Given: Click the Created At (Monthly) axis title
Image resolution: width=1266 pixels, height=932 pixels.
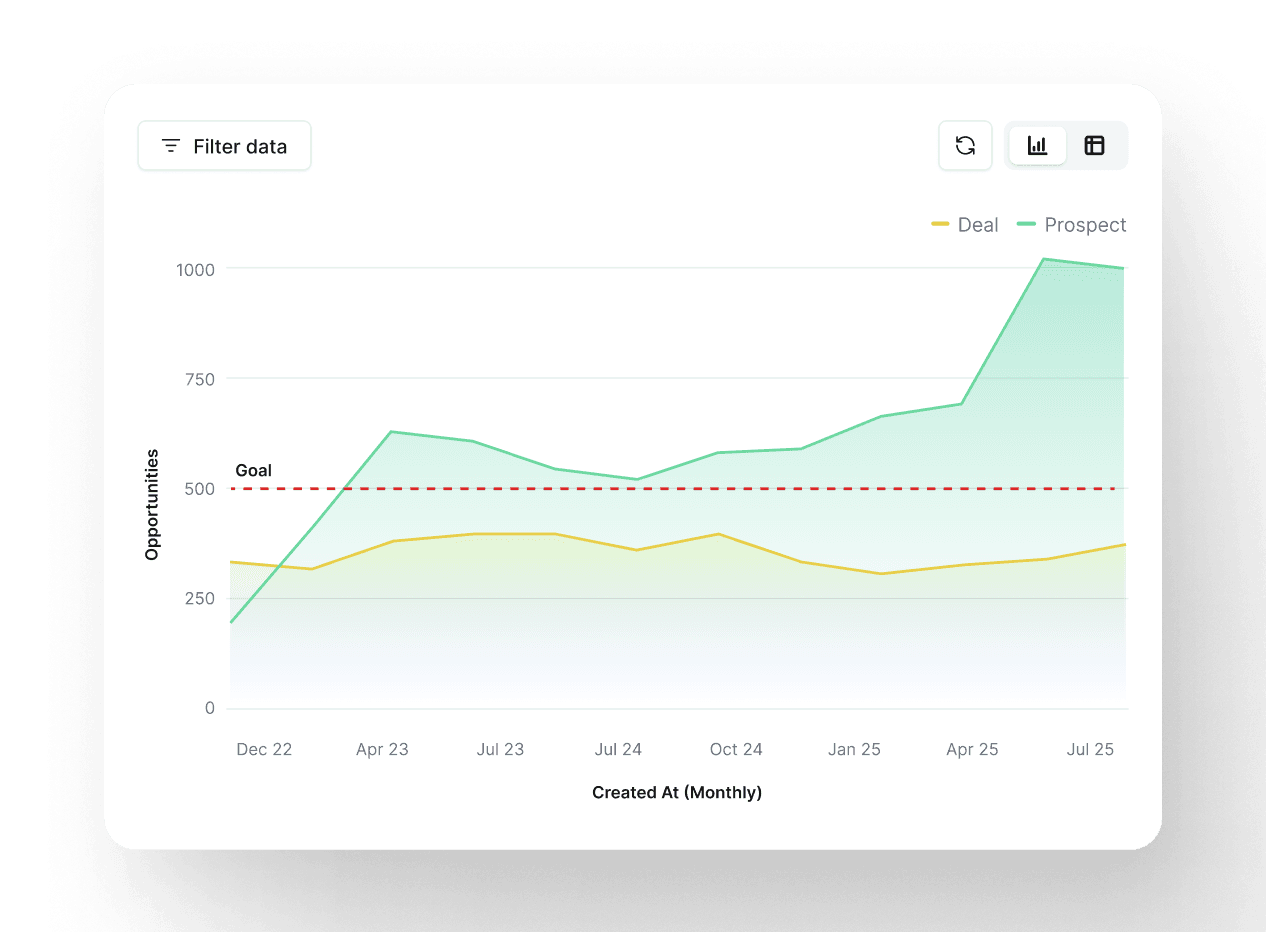Looking at the screenshot, I should point(677,793).
